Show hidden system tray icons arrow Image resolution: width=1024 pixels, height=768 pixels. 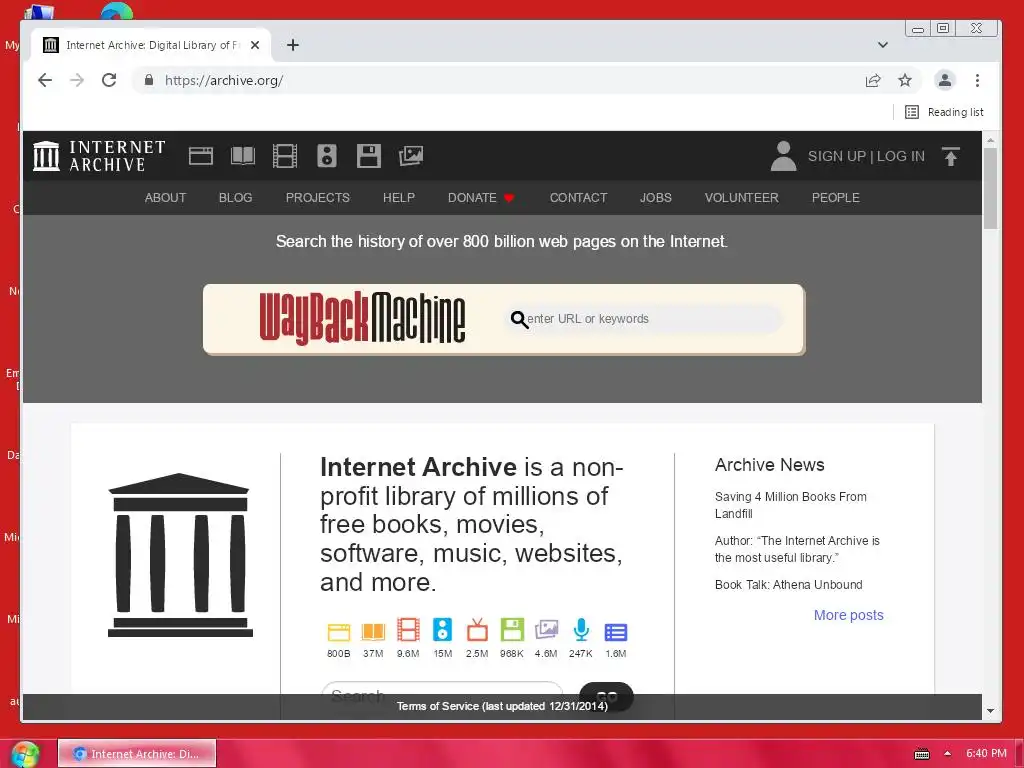948,753
